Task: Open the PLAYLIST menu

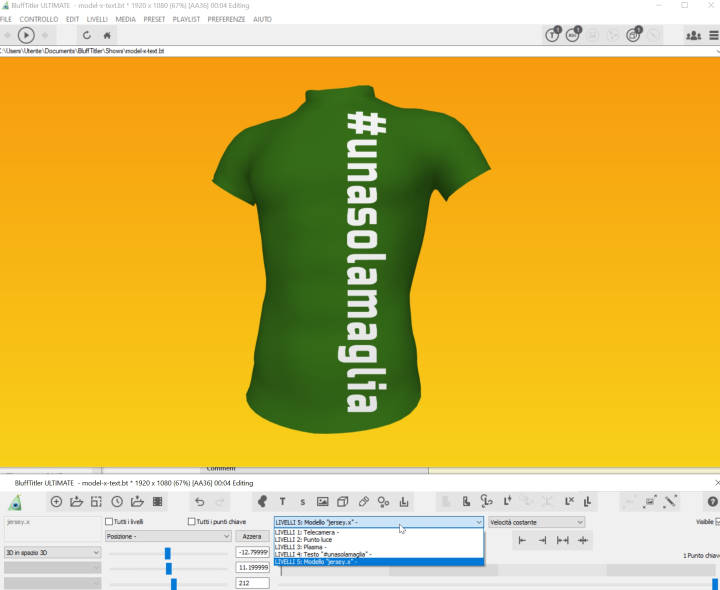Action: coord(186,19)
